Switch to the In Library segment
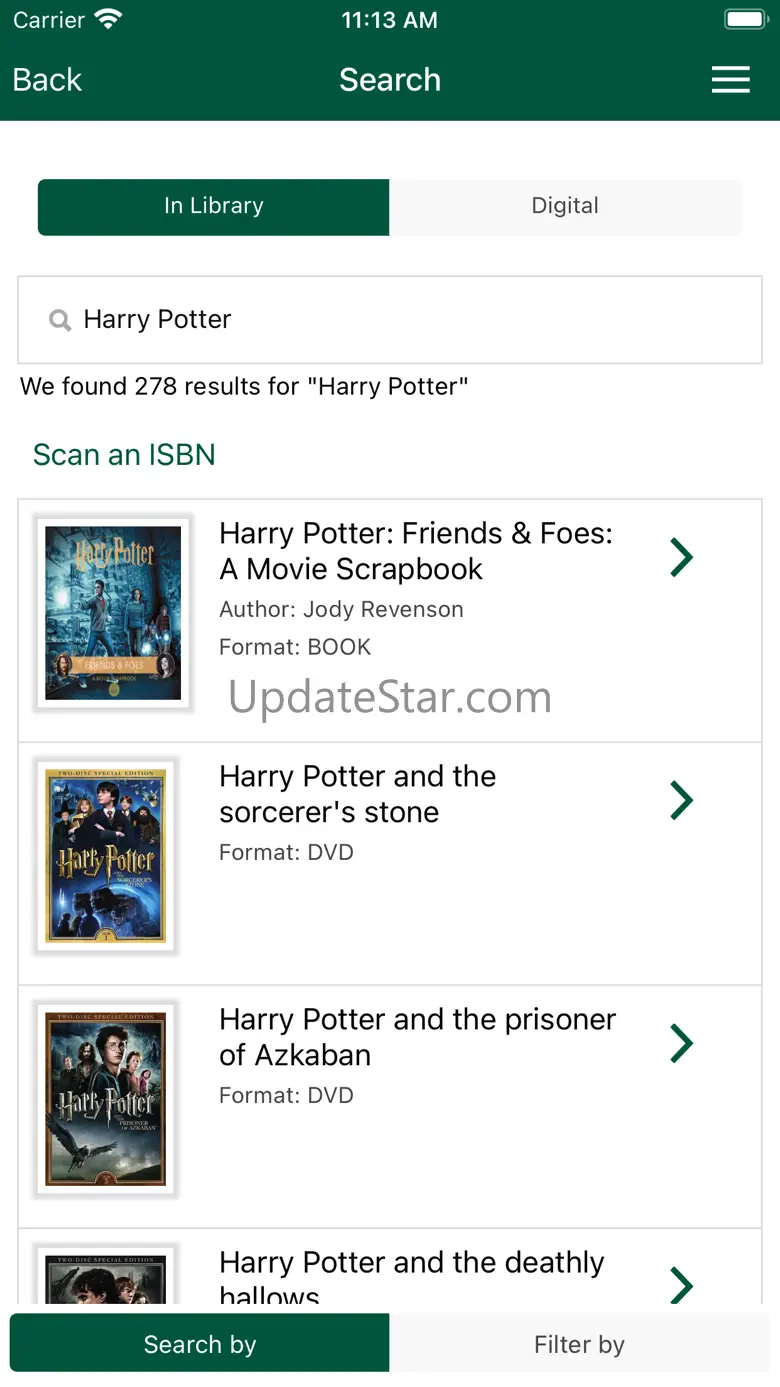Viewport: 780px width, 1387px height. pos(213,207)
